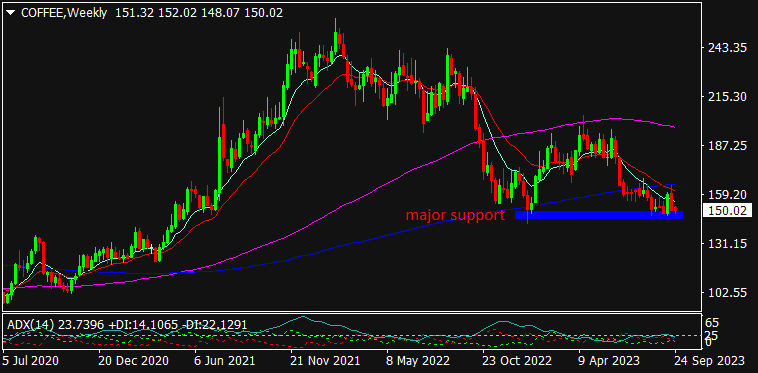The height and width of the screenshot is (373, 758).
Task: Click the 21 Nov 2021 date label
Action: point(324,361)
